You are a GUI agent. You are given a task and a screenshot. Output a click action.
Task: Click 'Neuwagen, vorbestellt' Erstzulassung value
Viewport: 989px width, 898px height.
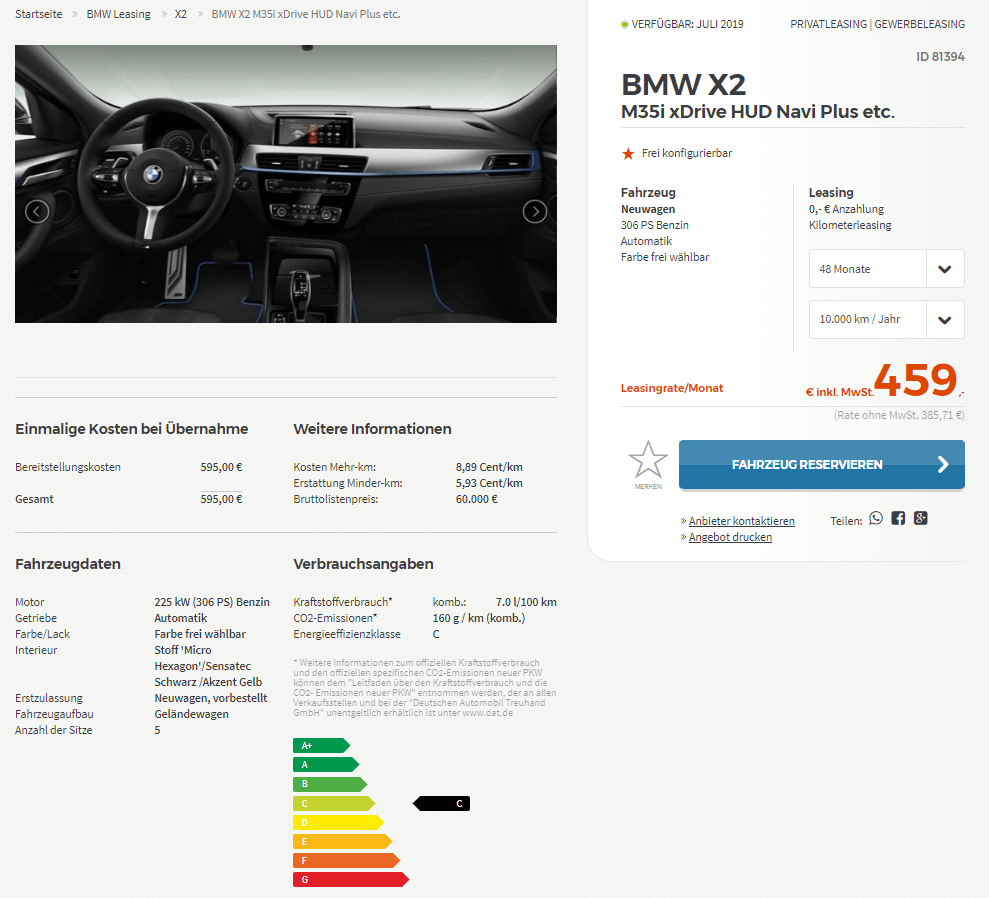click(x=211, y=698)
